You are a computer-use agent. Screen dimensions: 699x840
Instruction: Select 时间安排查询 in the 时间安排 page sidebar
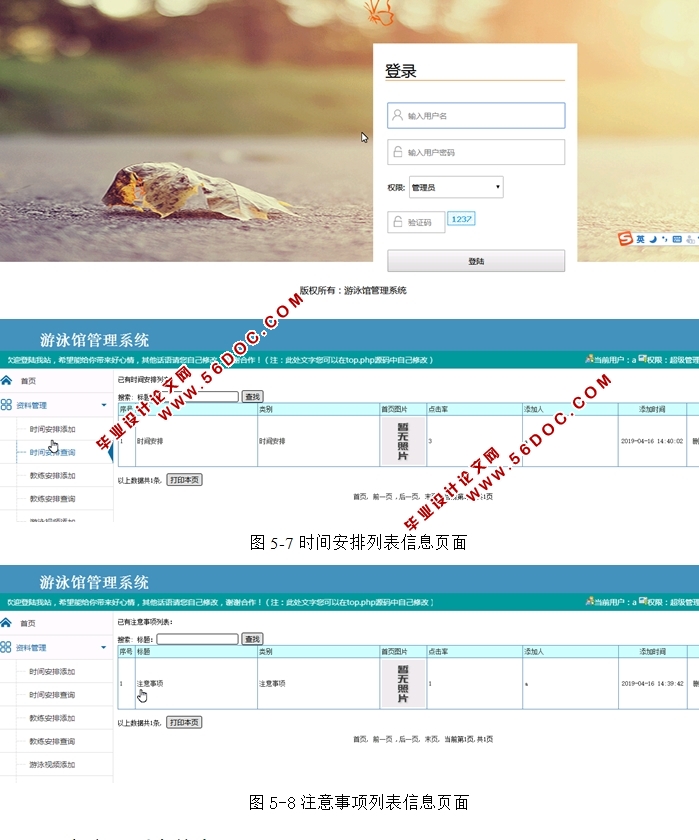pos(52,452)
